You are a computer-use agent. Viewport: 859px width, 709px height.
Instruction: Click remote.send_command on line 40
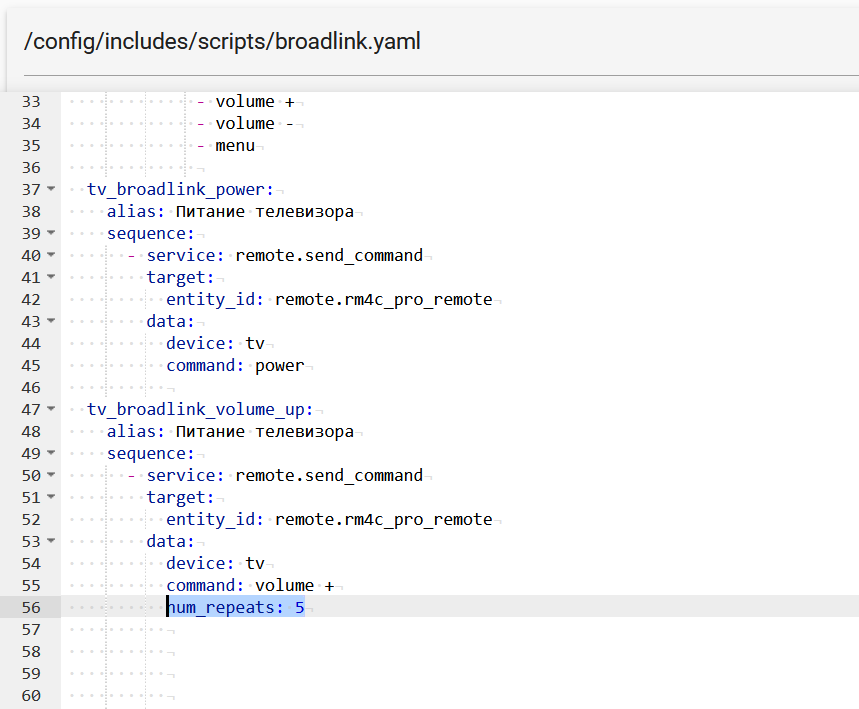[x=329, y=255]
